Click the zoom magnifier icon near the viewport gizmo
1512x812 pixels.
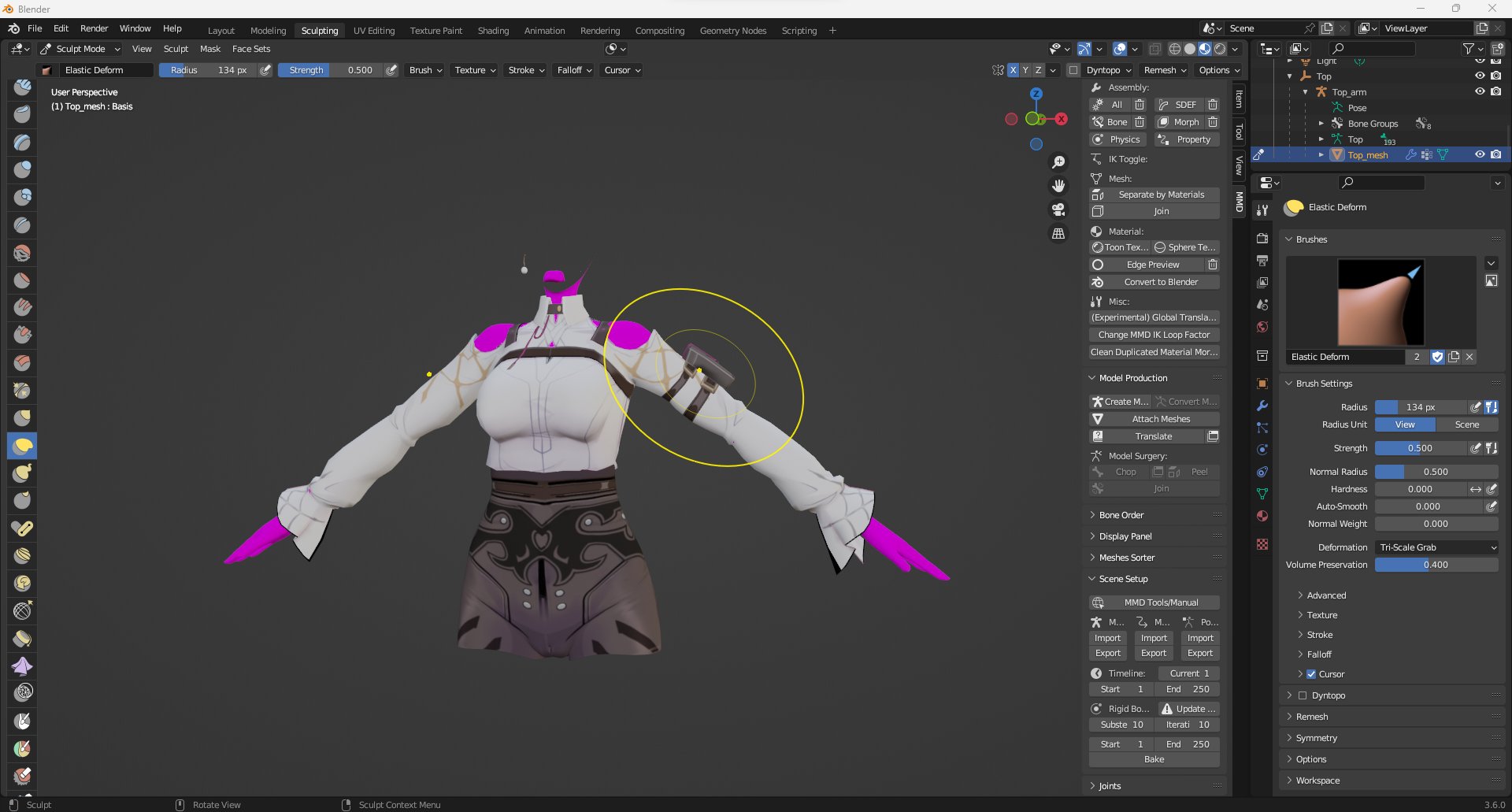[1058, 161]
